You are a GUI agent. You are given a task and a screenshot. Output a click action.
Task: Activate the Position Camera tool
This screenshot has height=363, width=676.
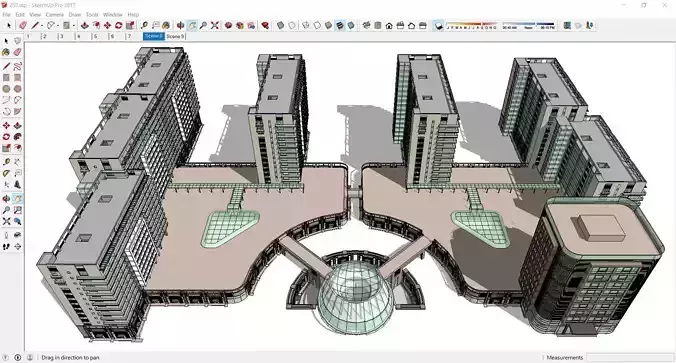pos(6,235)
